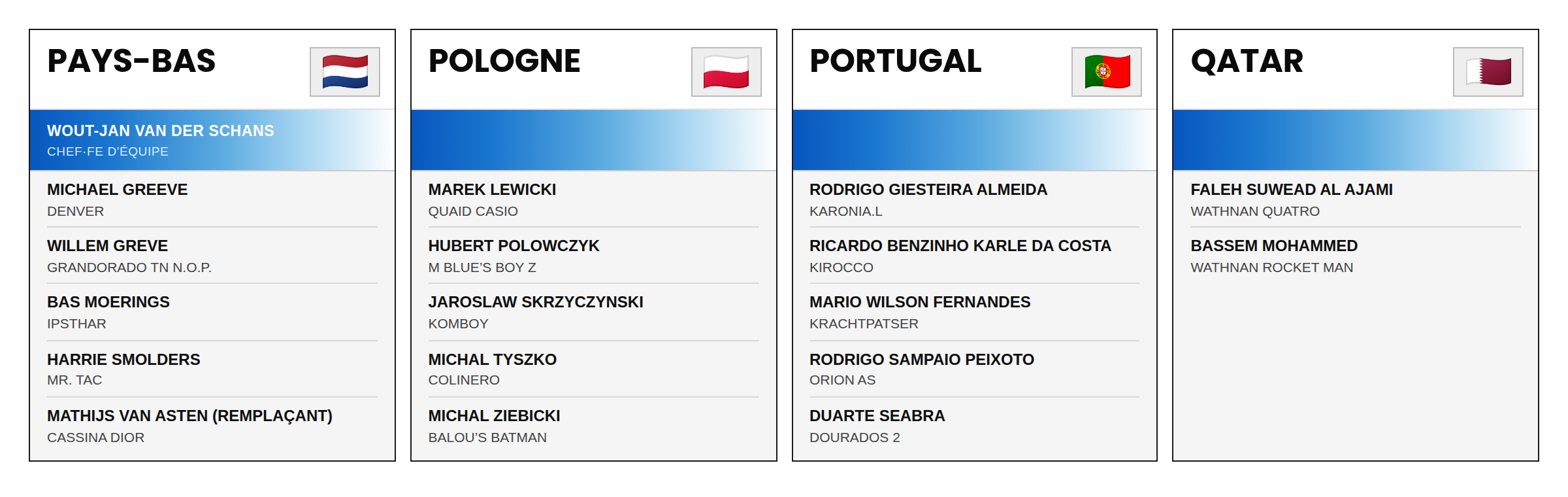Screen dimensions: 1568x497
Task: Select the QATAR team title
Action: click(1247, 61)
